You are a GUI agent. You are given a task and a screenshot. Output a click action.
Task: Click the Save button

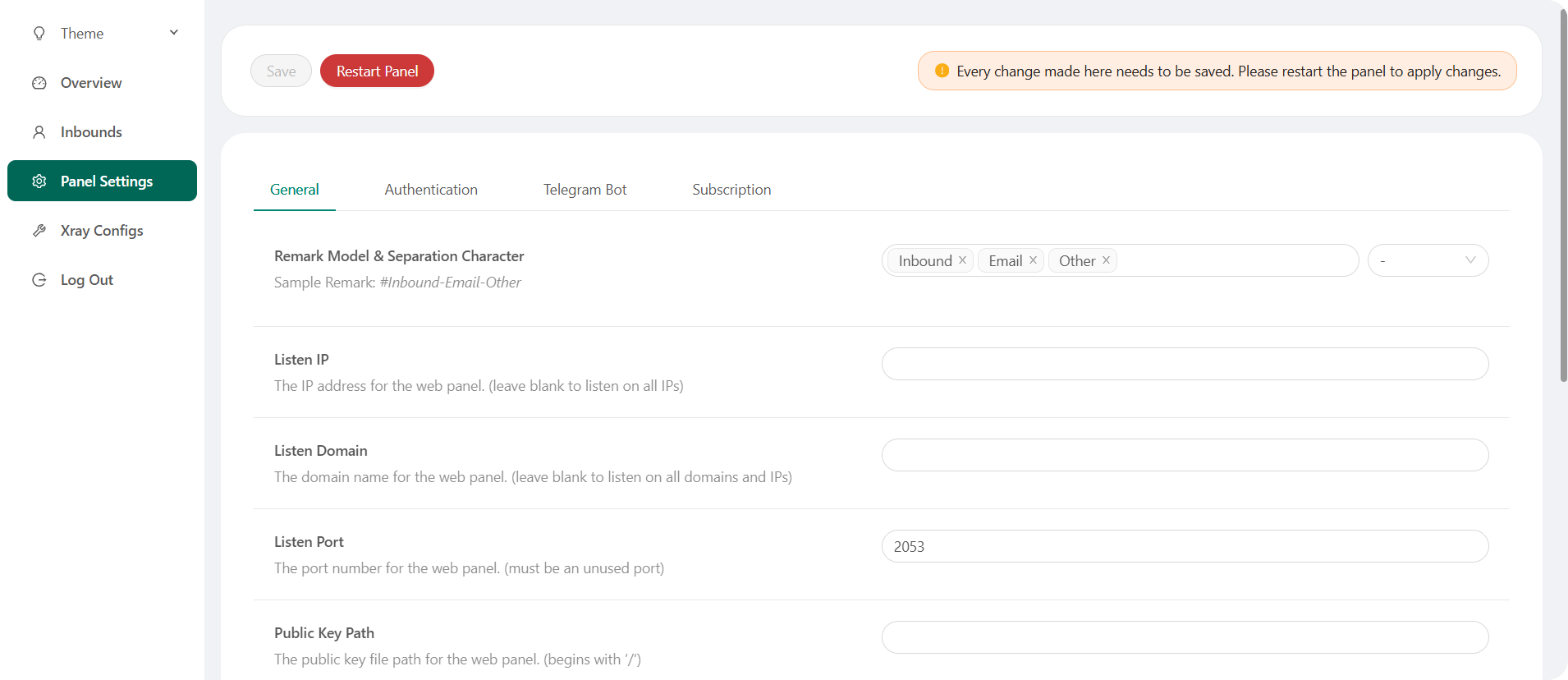point(281,71)
